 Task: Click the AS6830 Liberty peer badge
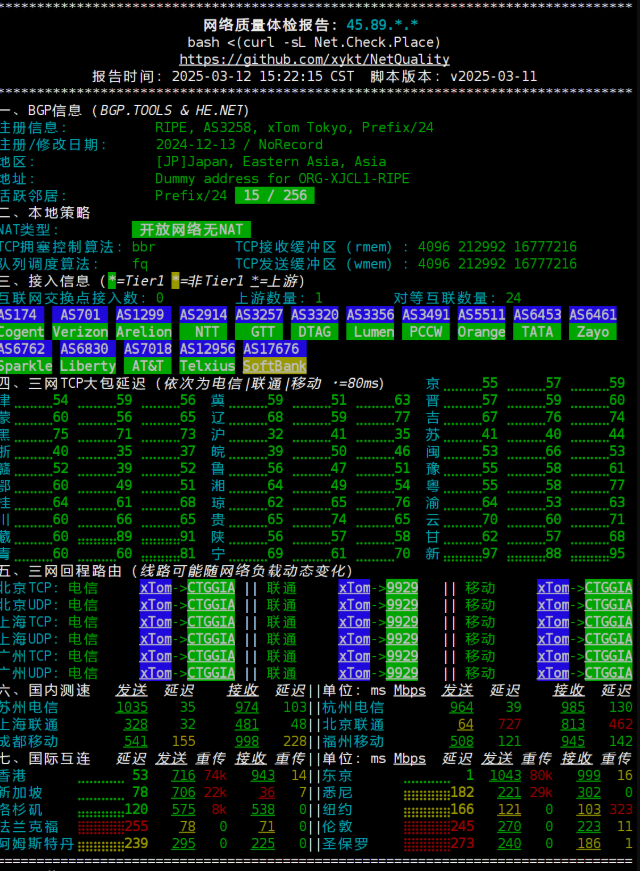coord(88,357)
